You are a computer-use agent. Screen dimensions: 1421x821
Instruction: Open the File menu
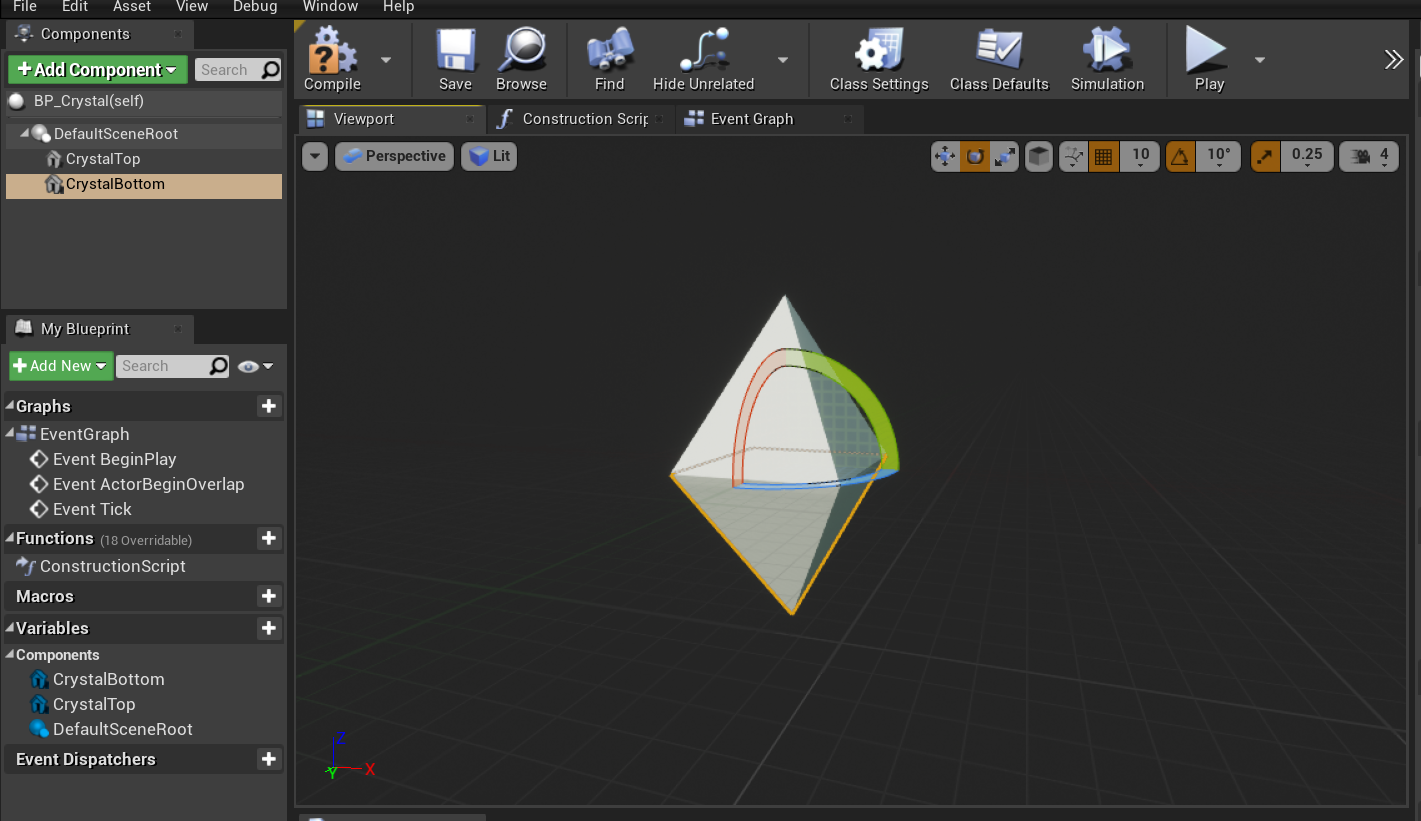(x=25, y=7)
